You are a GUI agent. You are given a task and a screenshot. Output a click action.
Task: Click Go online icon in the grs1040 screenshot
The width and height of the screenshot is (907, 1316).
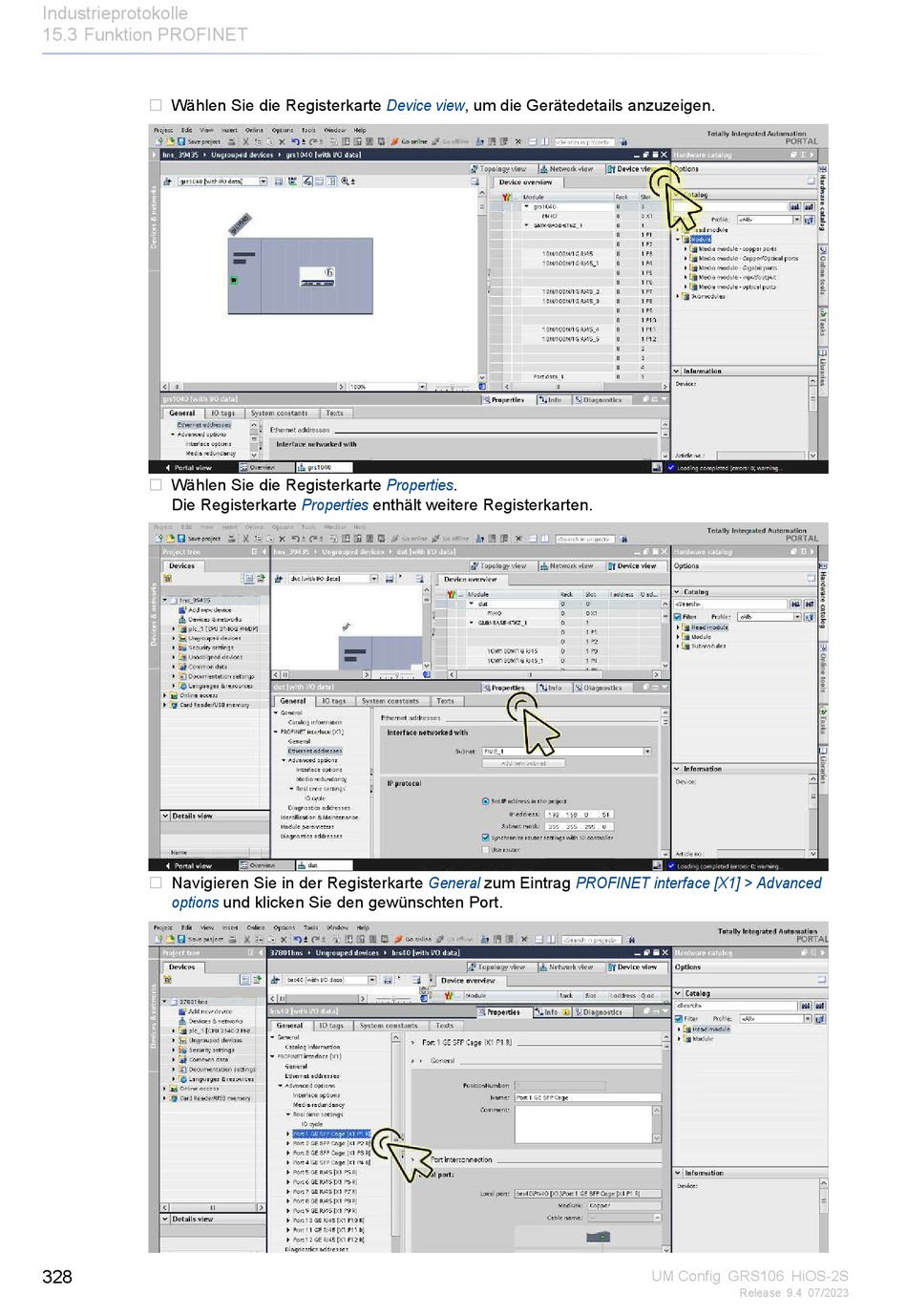click(x=394, y=141)
